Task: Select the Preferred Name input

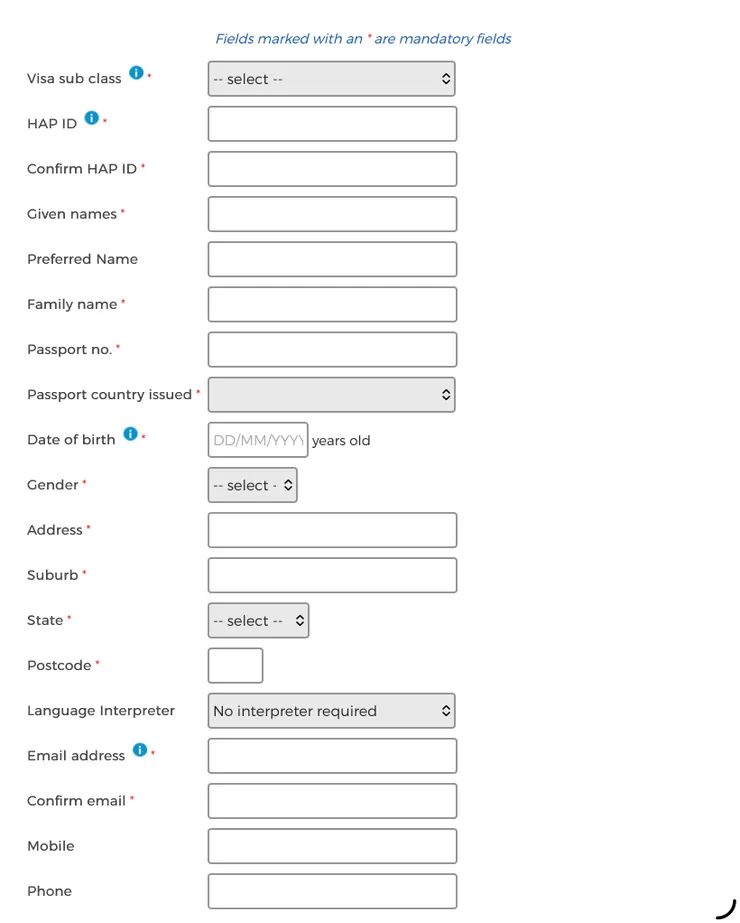Action: 332,259
